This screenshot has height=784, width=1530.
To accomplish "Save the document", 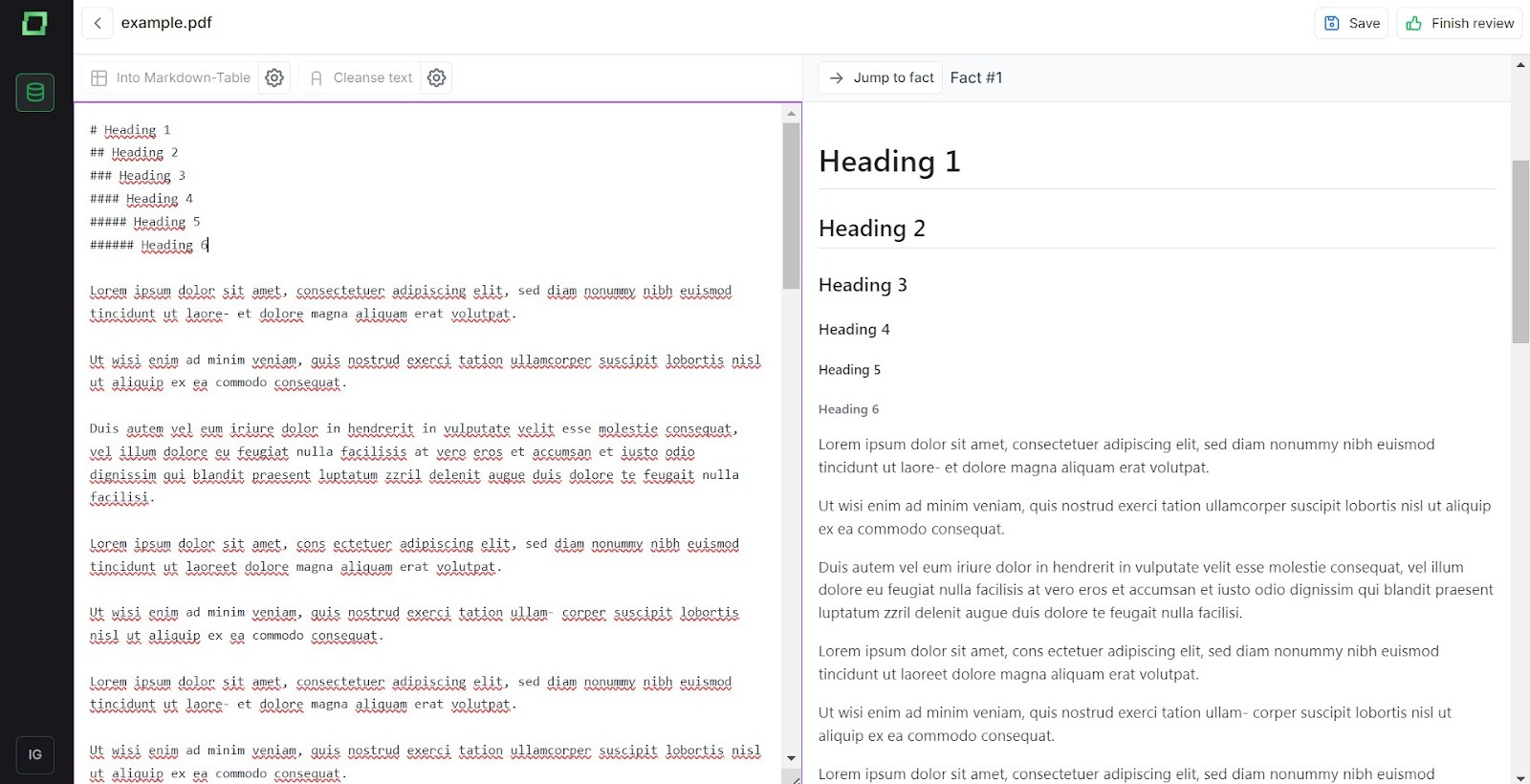I will coord(1351,23).
